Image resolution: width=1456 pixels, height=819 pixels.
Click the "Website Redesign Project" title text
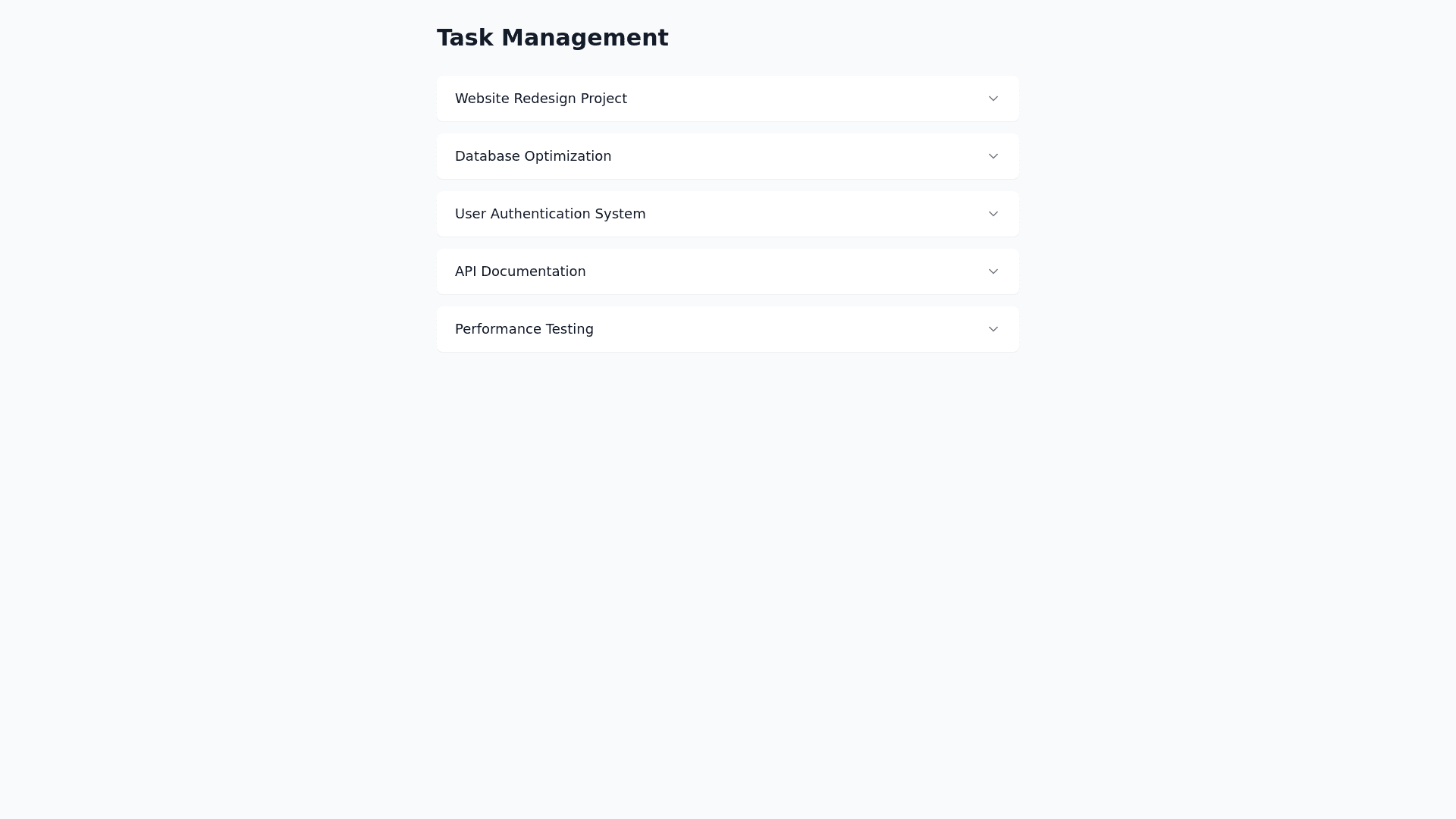pyautogui.click(x=541, y=99)
